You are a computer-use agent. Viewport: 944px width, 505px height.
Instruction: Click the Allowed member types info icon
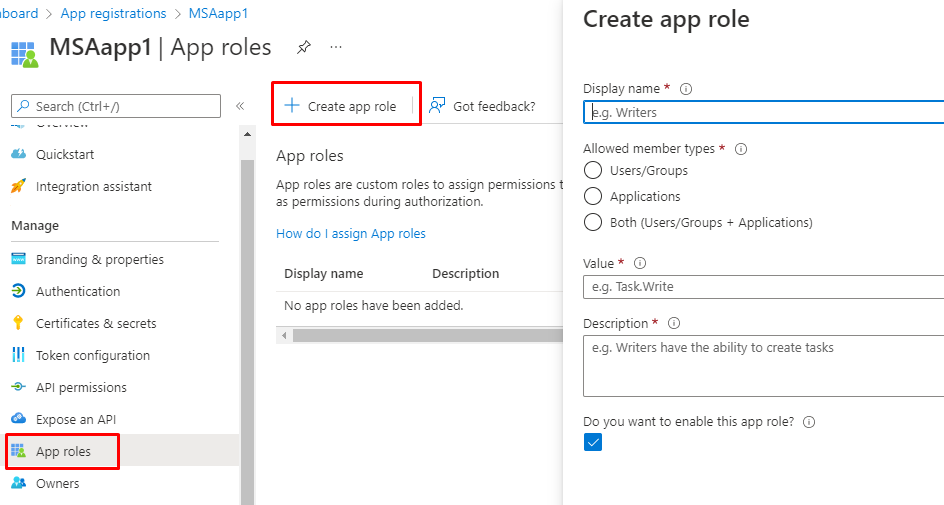coord(741,149)
